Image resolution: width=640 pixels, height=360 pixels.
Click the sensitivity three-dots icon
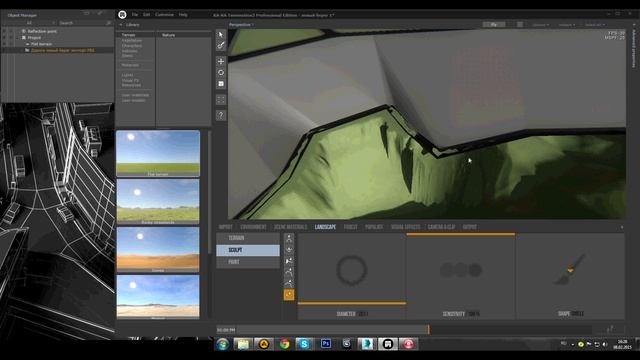[x=461, y=270]
